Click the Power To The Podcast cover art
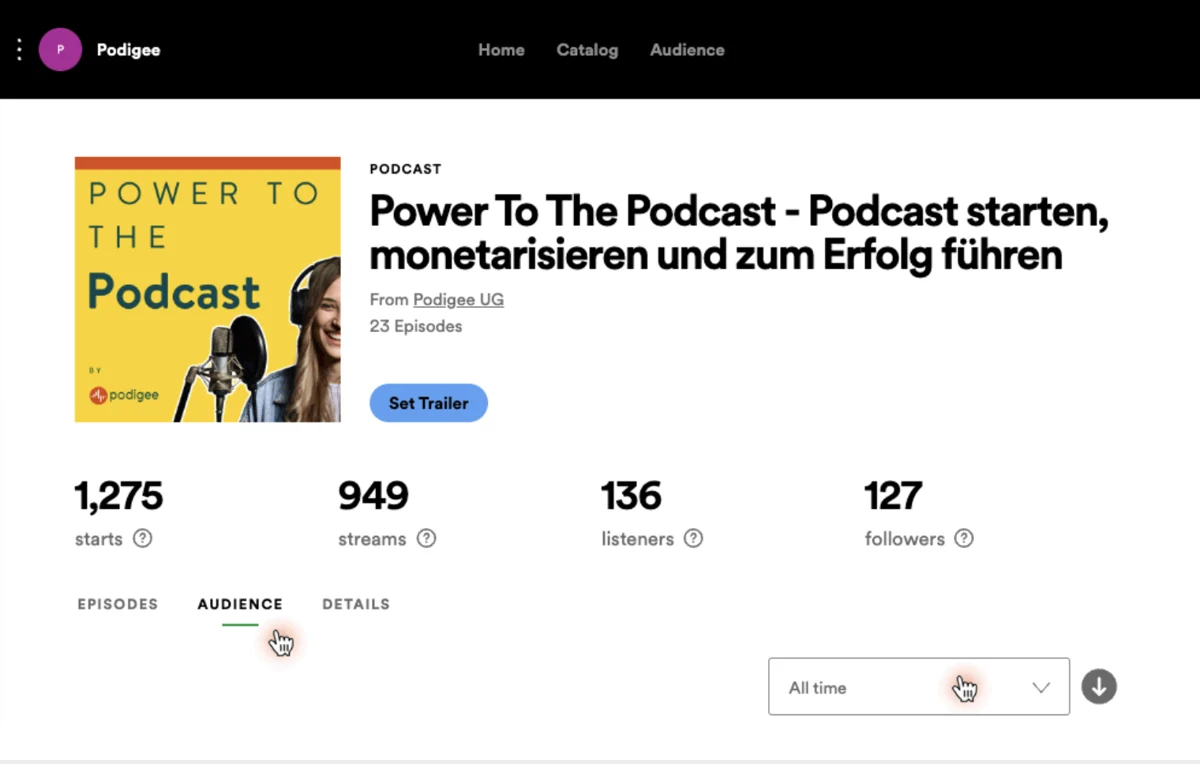Screen dimensions: 1200x764 (208, 289)
